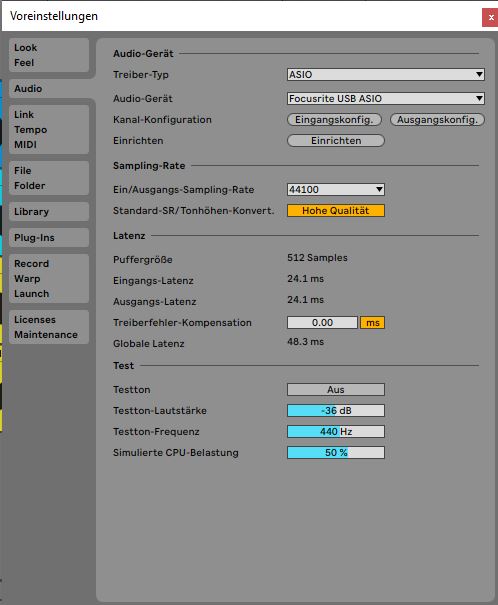
Task: Open the Treiber-Typ ASIO dropdown
Action: pos(386,74)
